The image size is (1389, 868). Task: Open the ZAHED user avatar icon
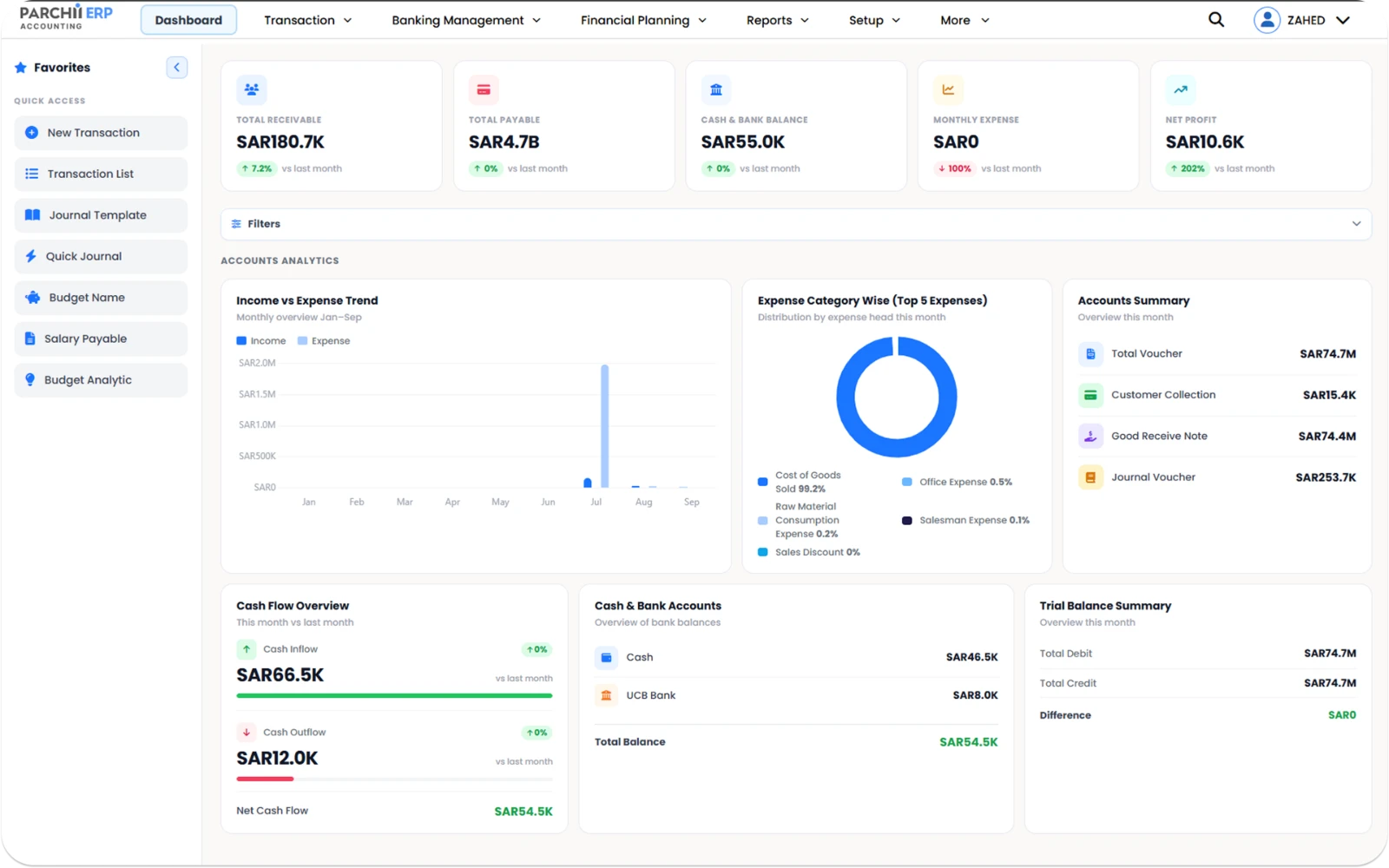coord(1267,20)
